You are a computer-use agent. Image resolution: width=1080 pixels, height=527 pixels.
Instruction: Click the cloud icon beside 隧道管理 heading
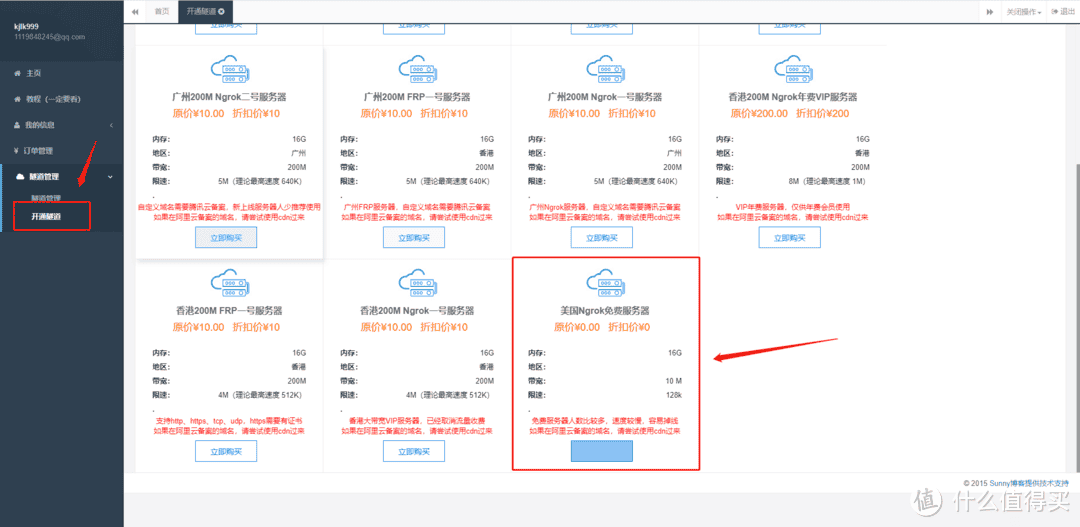[19, 177]
